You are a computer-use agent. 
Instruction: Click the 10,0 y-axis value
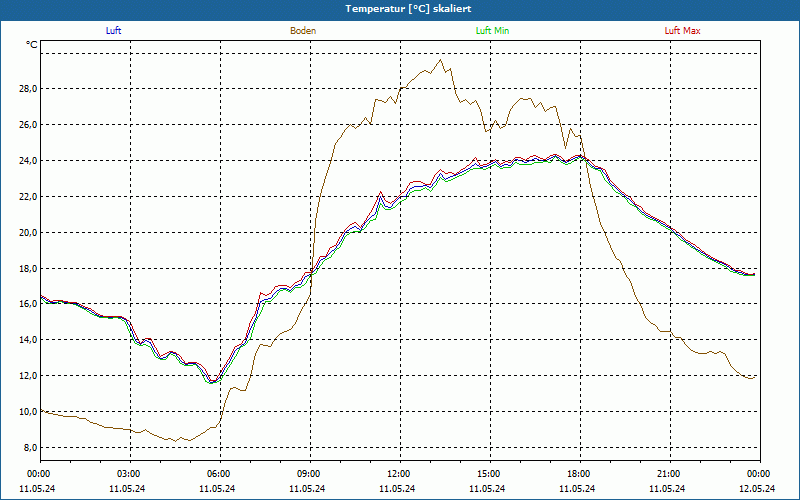tap(28, 412)
